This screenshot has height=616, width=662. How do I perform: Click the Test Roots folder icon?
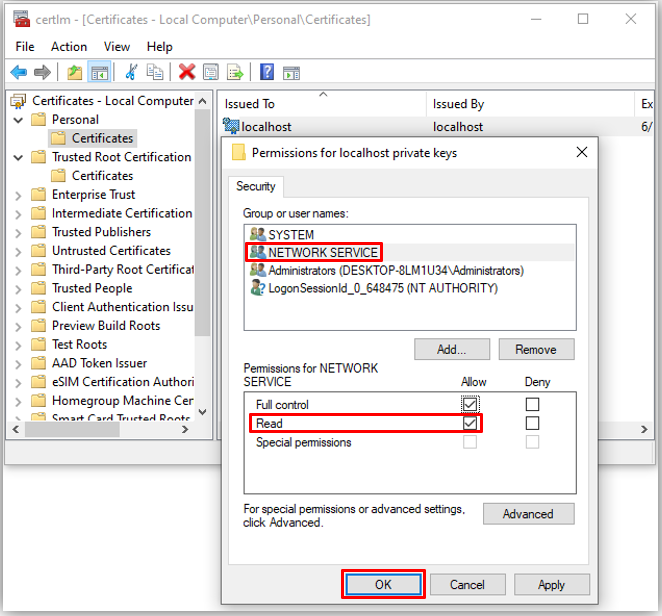point(38,344)
